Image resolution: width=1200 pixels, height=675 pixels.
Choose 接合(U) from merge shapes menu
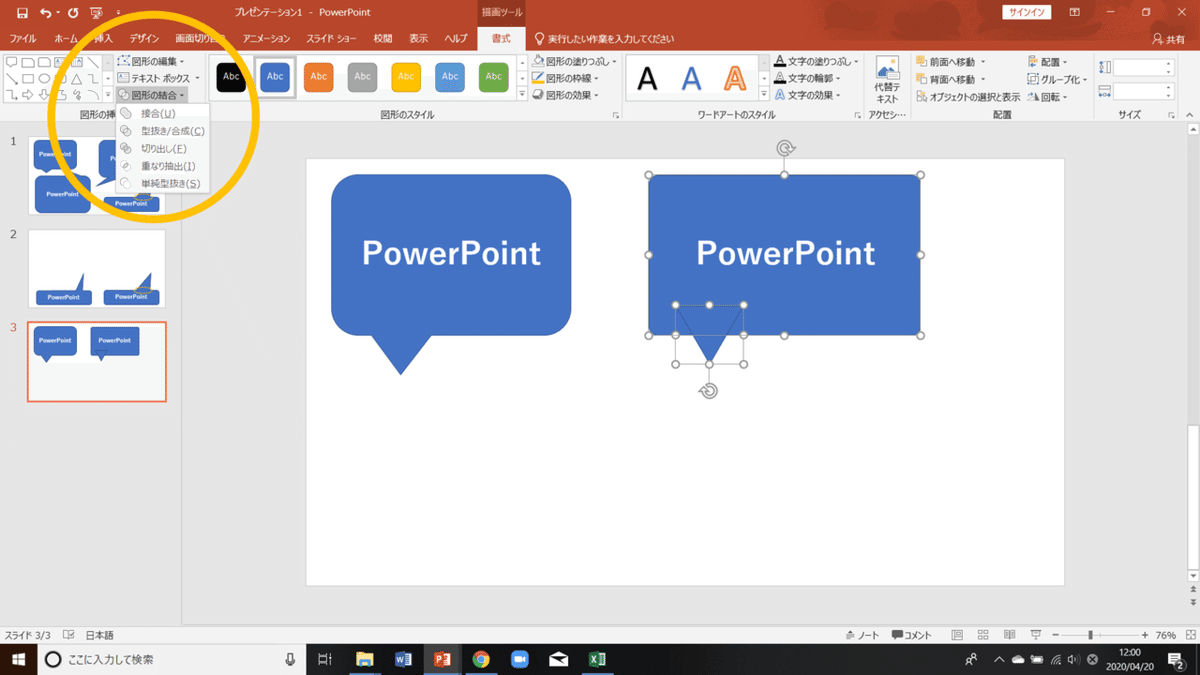tap(162, 113)
